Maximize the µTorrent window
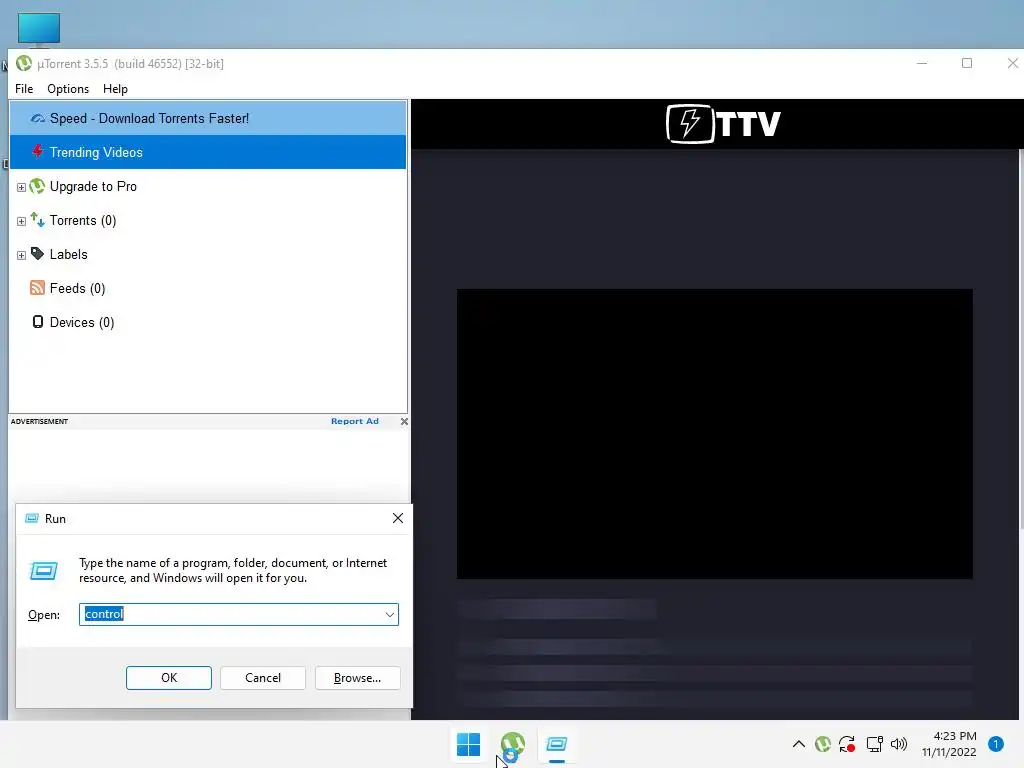 tap(967, 63)
